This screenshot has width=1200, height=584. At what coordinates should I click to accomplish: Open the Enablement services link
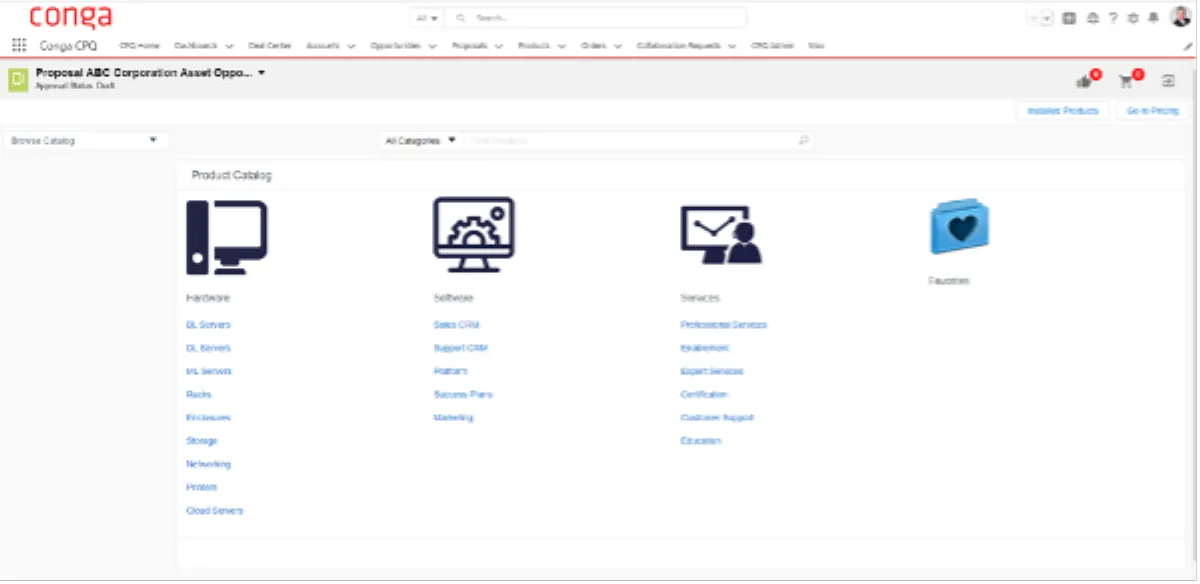click(x=704, y=348)
